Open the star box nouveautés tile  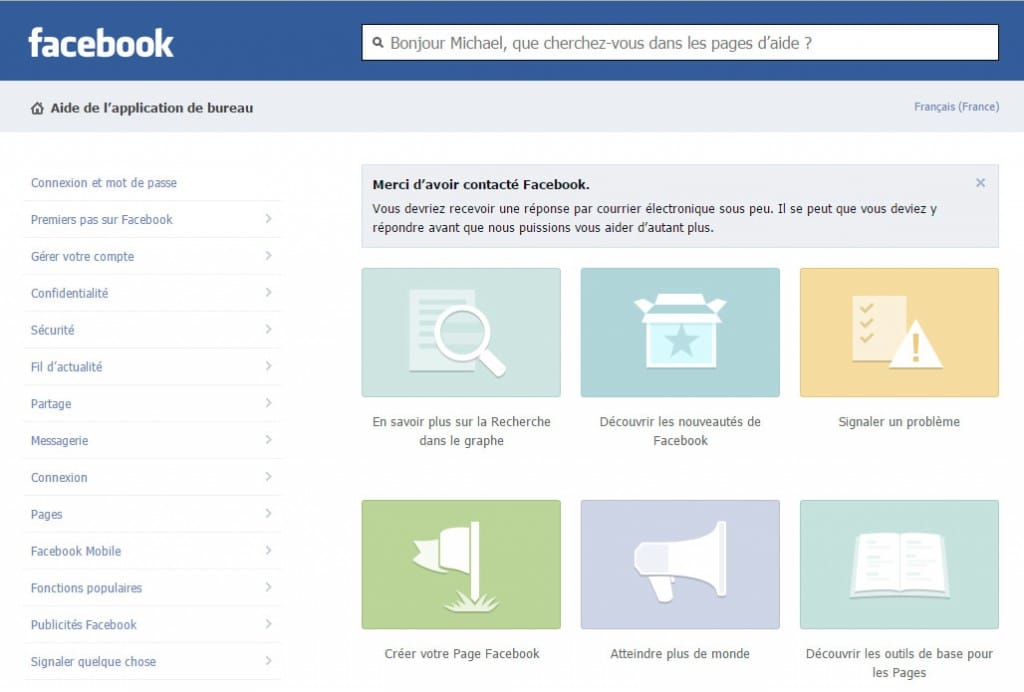tap(680, 332)
